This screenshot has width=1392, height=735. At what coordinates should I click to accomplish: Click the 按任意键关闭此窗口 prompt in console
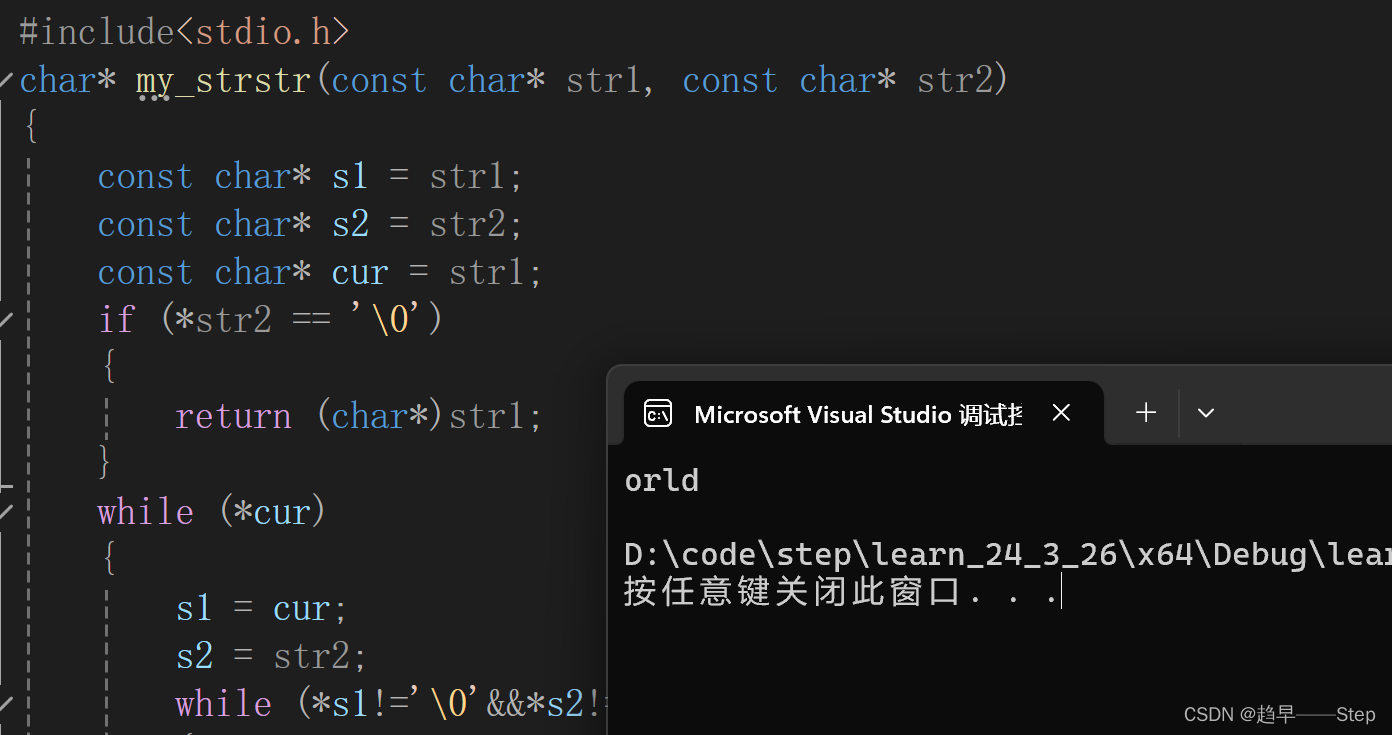[x=841, y=592]
